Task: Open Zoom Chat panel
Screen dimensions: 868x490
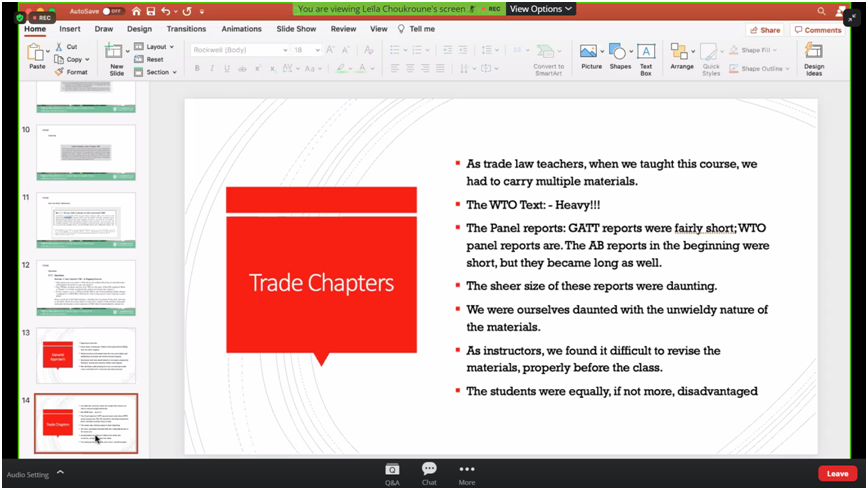Action: [x=429, y=472]
